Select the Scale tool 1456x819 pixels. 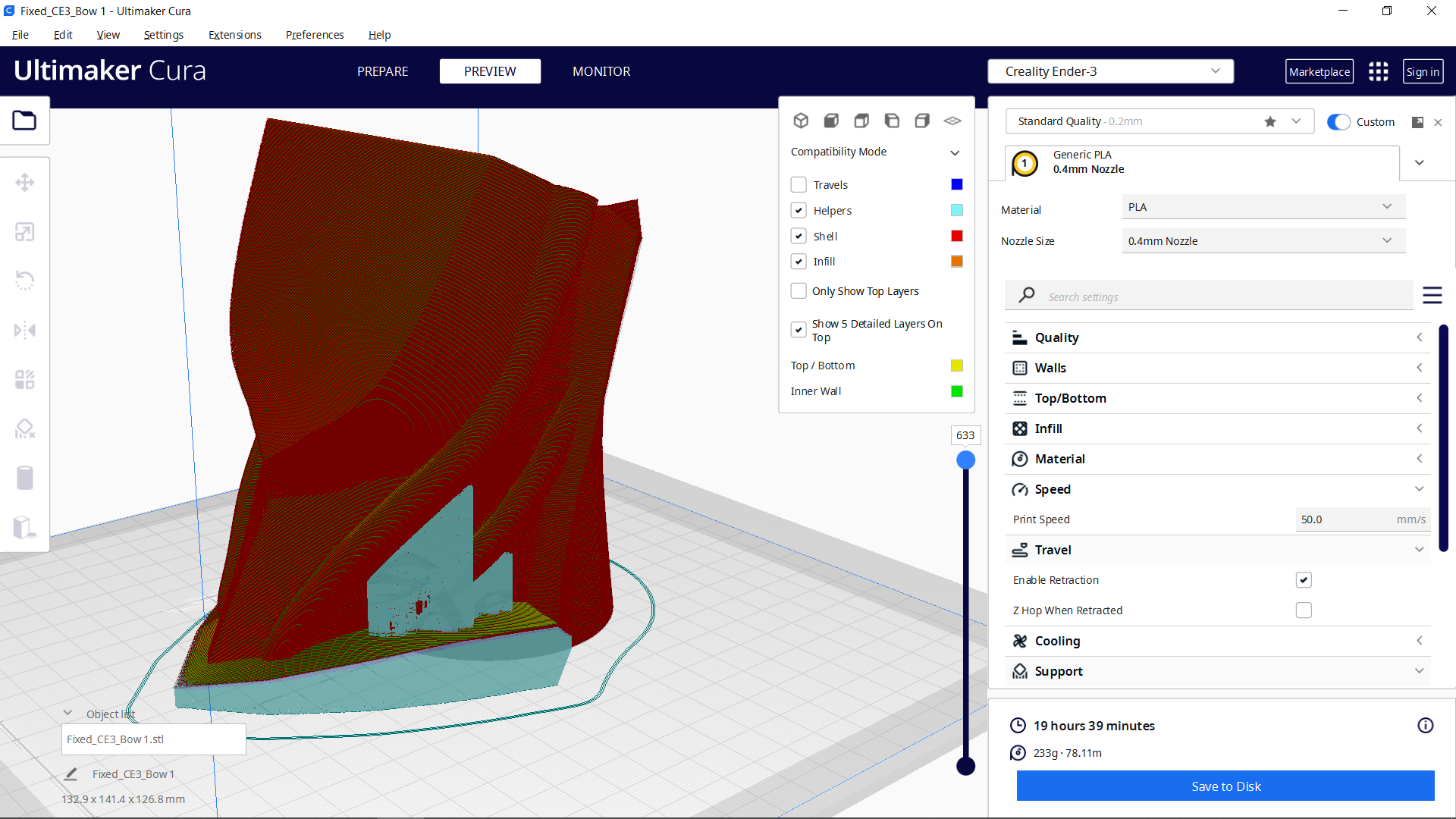click(25, 231)
